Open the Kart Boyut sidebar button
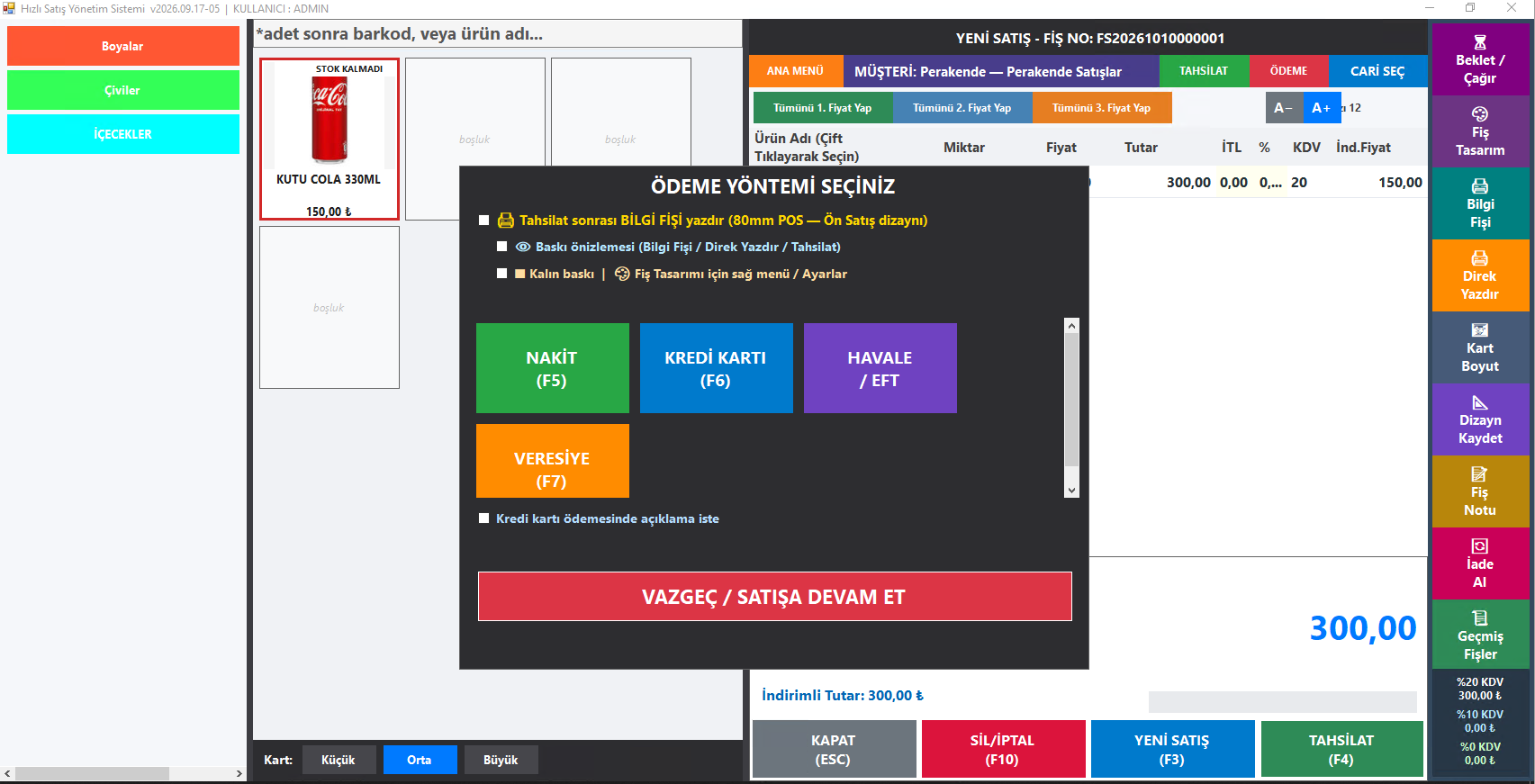 (x=1480, y=347)
